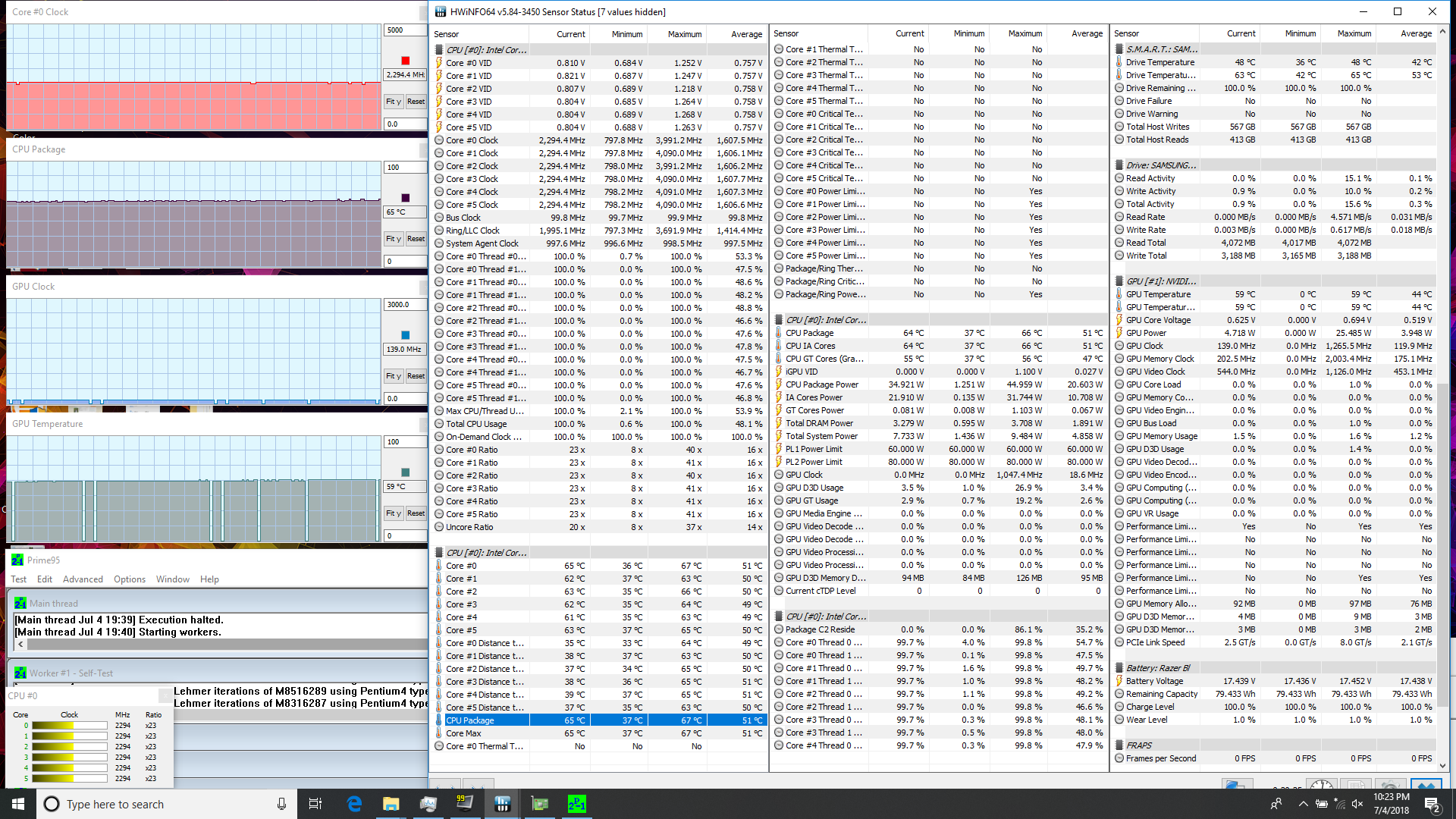1456x819 pixels.
Task: Open Prime95 from the taskbar
Action: click(576, 804)
